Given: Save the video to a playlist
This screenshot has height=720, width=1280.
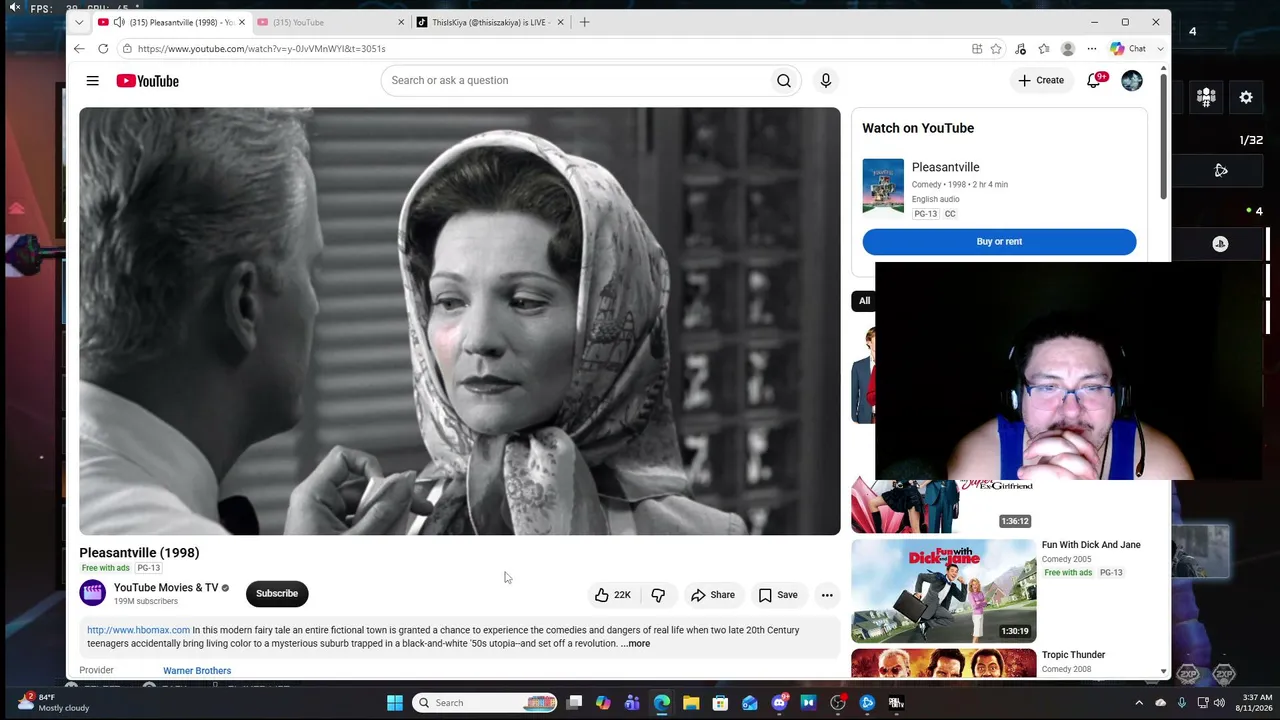Looking at the screenshot, I should point(778,595).
